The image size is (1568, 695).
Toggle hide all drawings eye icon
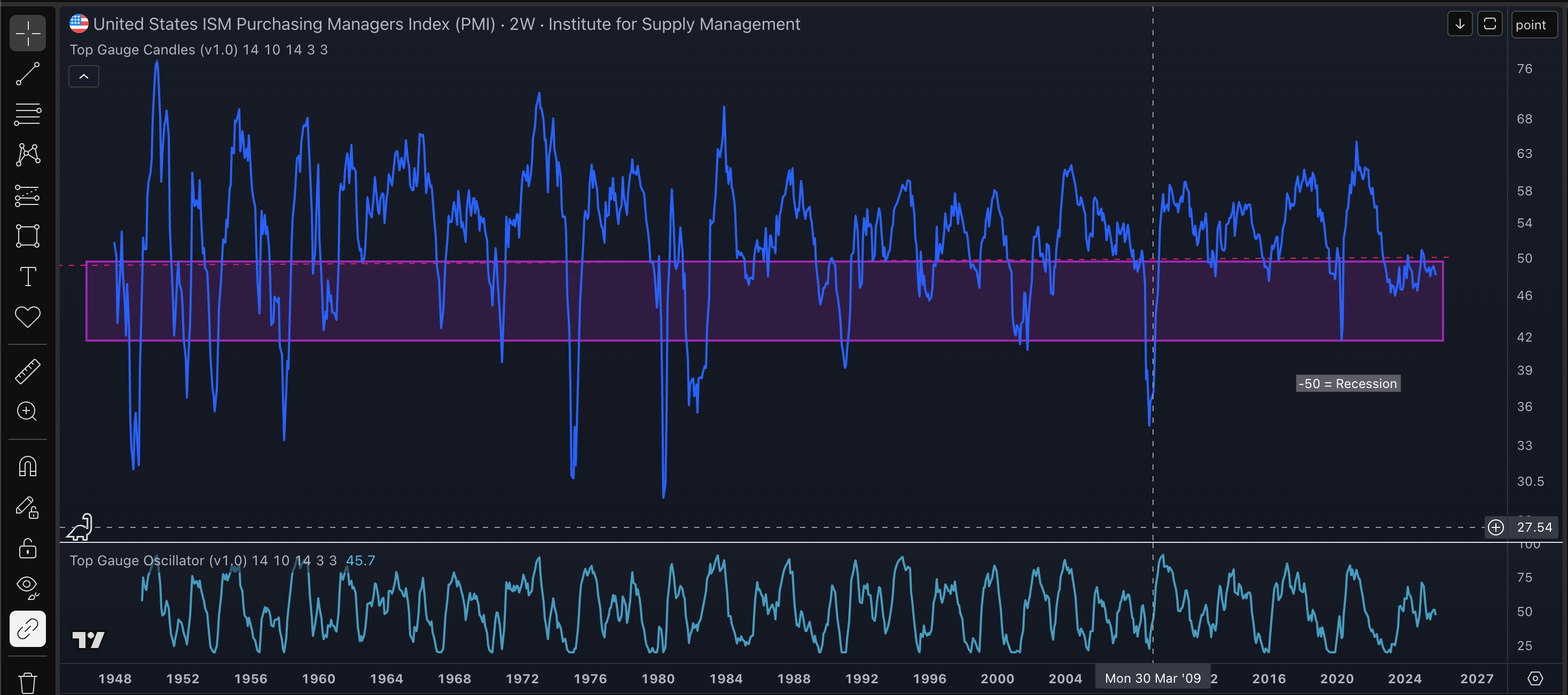[x=27, y=587]
